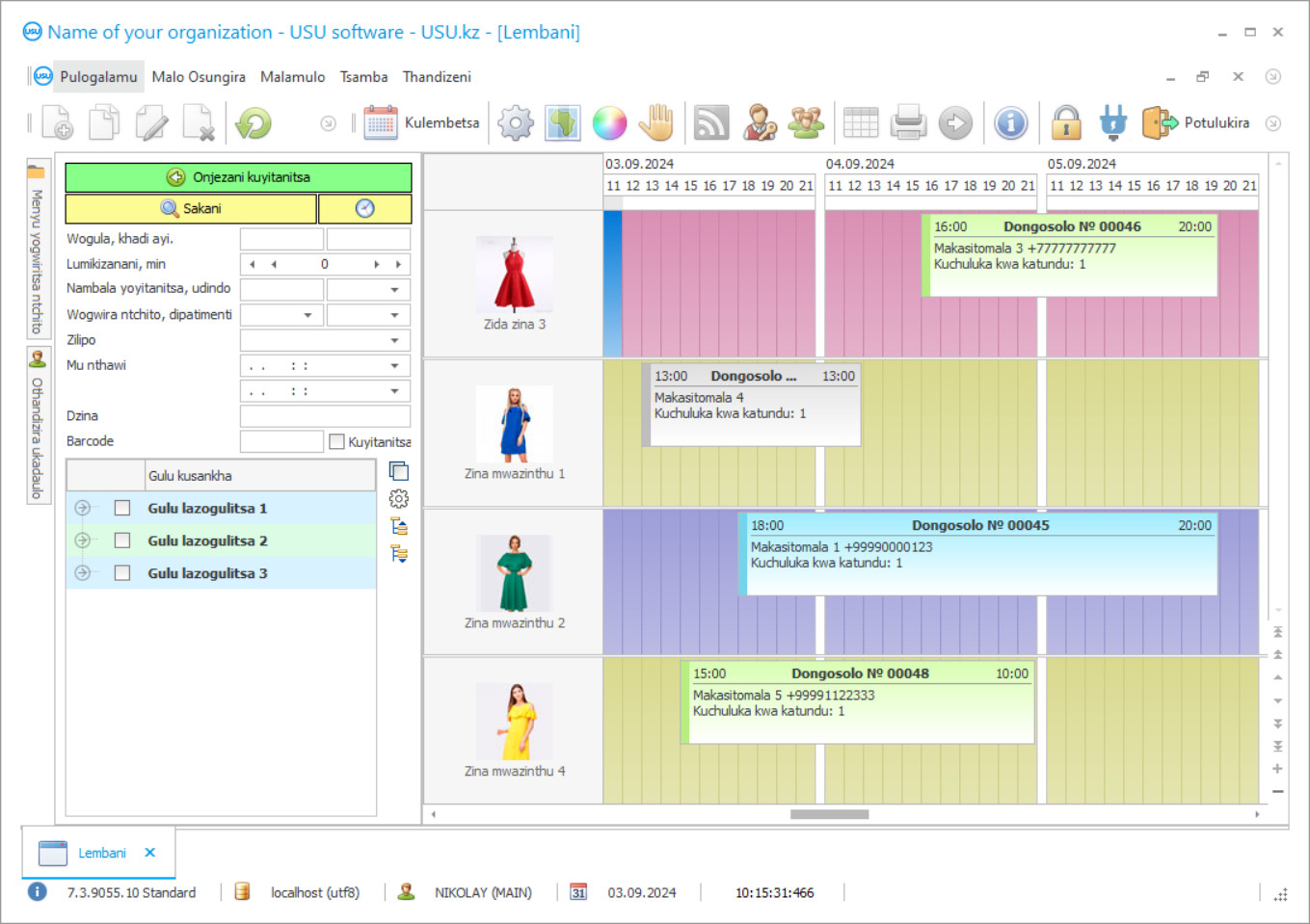Click the gray right arrow circle icon
Image resolution: width=1310 pixels, height=924 pixels.
955,122
